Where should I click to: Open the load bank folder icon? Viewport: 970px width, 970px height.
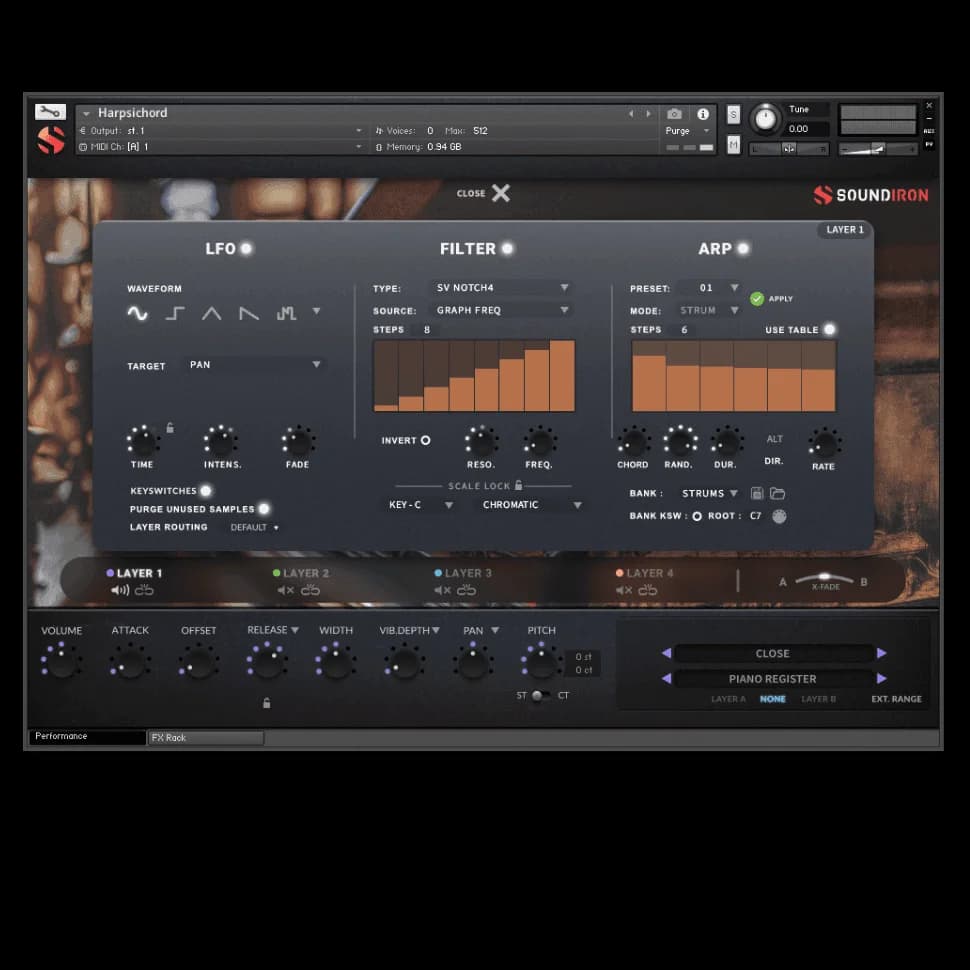[777, 493]
